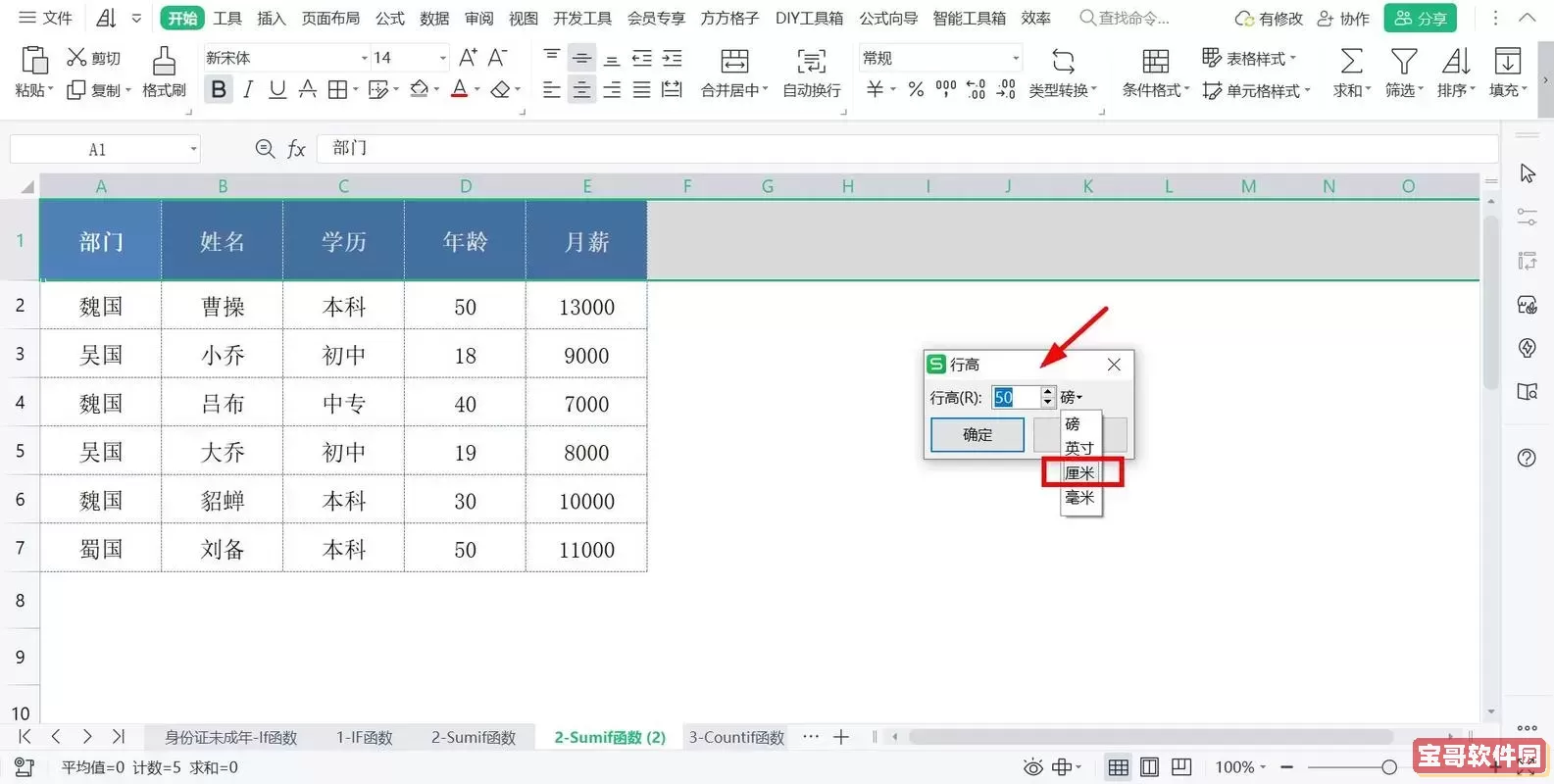This screenshot has height=784, width=1554.
Task: Click the Paste icon
Action: [34, 61]
